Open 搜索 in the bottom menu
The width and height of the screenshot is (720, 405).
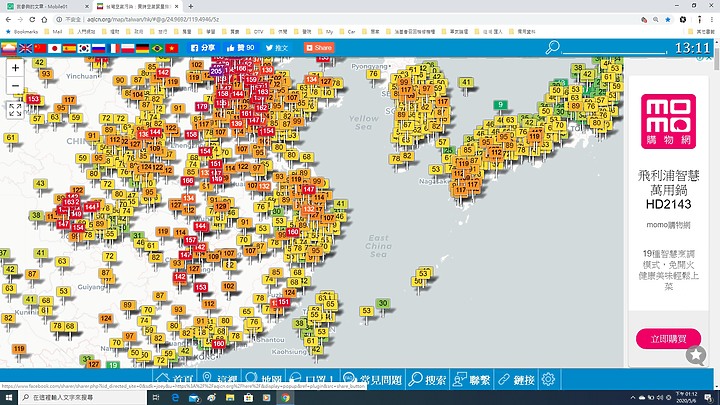pos(428,380)
